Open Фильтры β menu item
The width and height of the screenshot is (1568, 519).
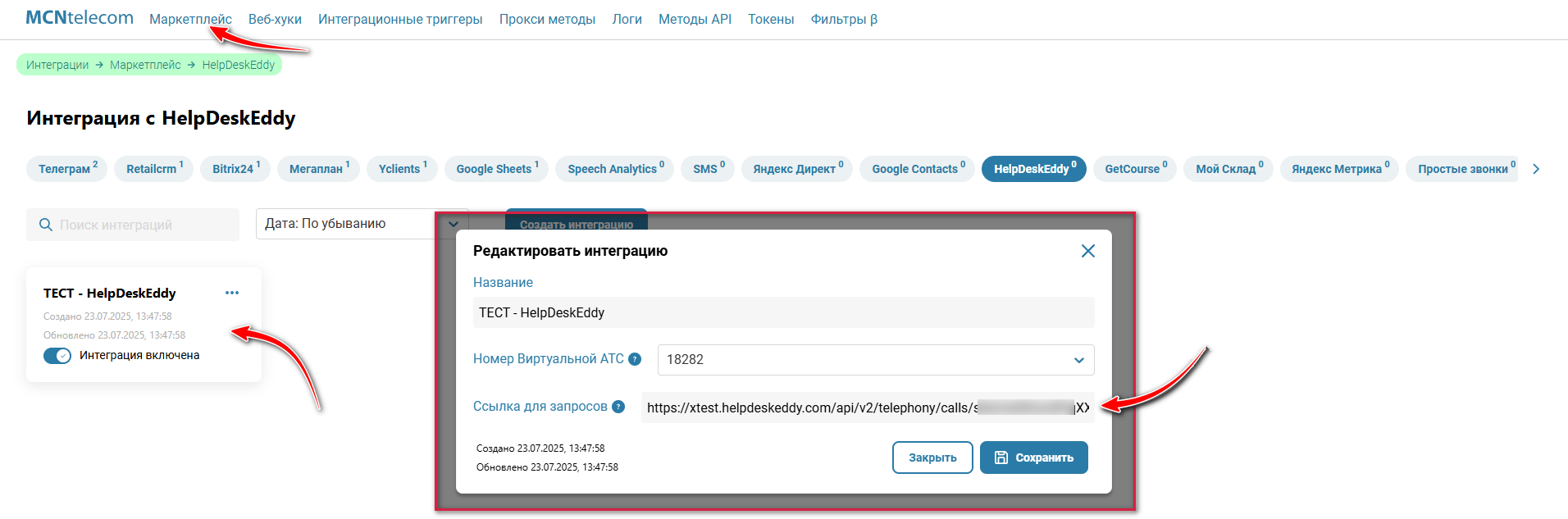coord(844,19)
